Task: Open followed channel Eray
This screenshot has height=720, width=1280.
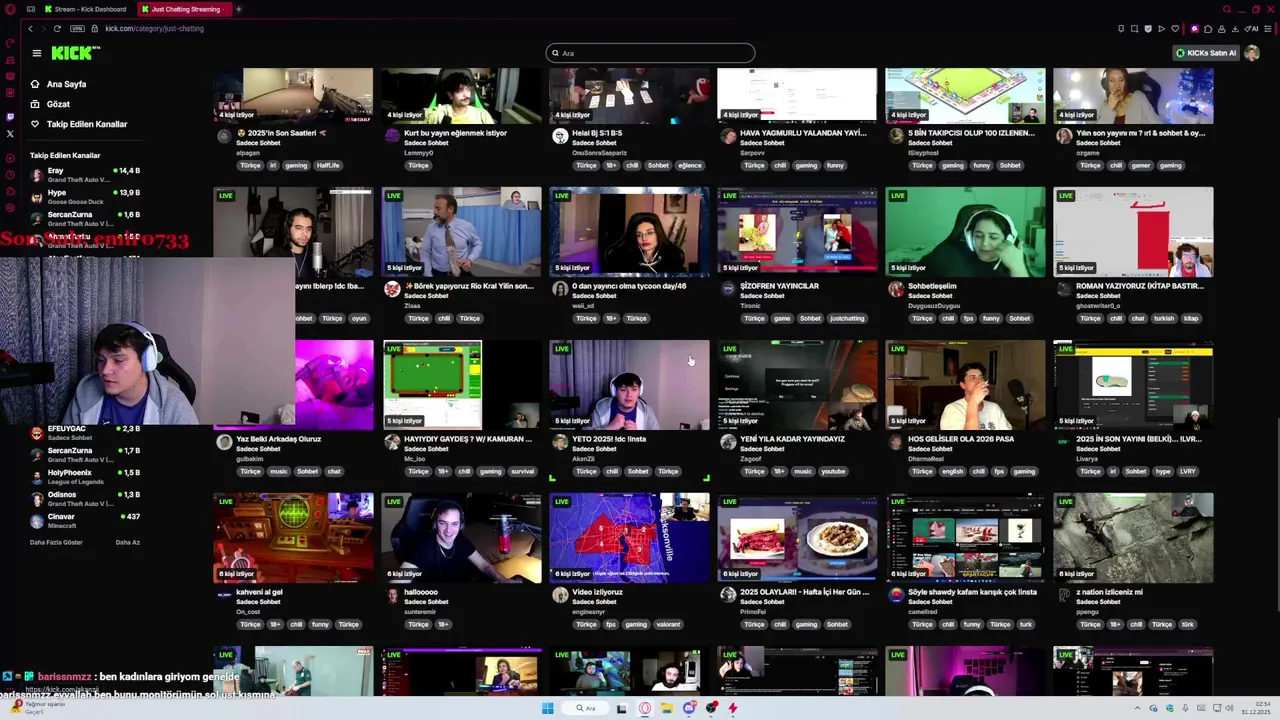Action: click(85, 174)
